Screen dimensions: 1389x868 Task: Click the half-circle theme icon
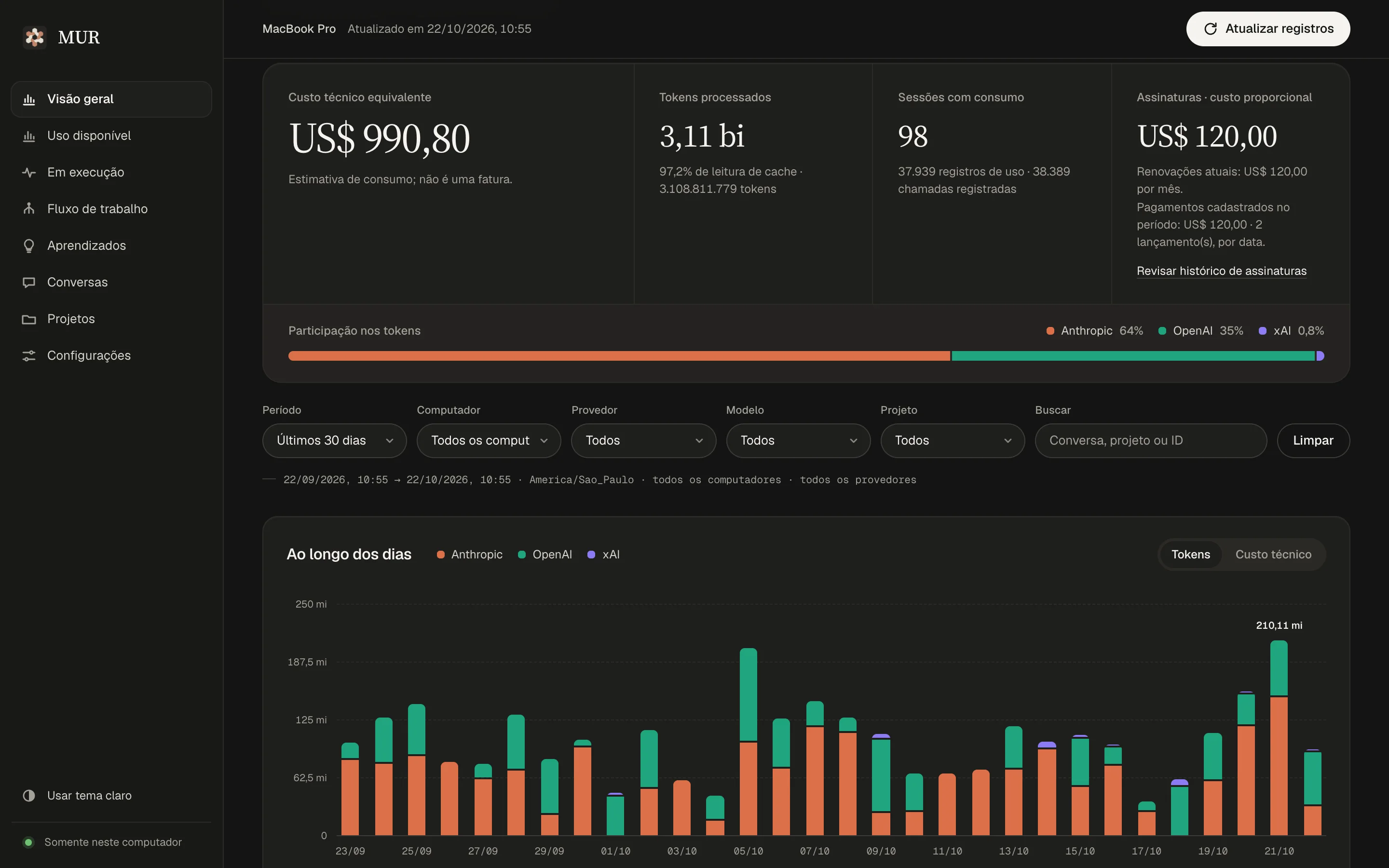[29, 796]
